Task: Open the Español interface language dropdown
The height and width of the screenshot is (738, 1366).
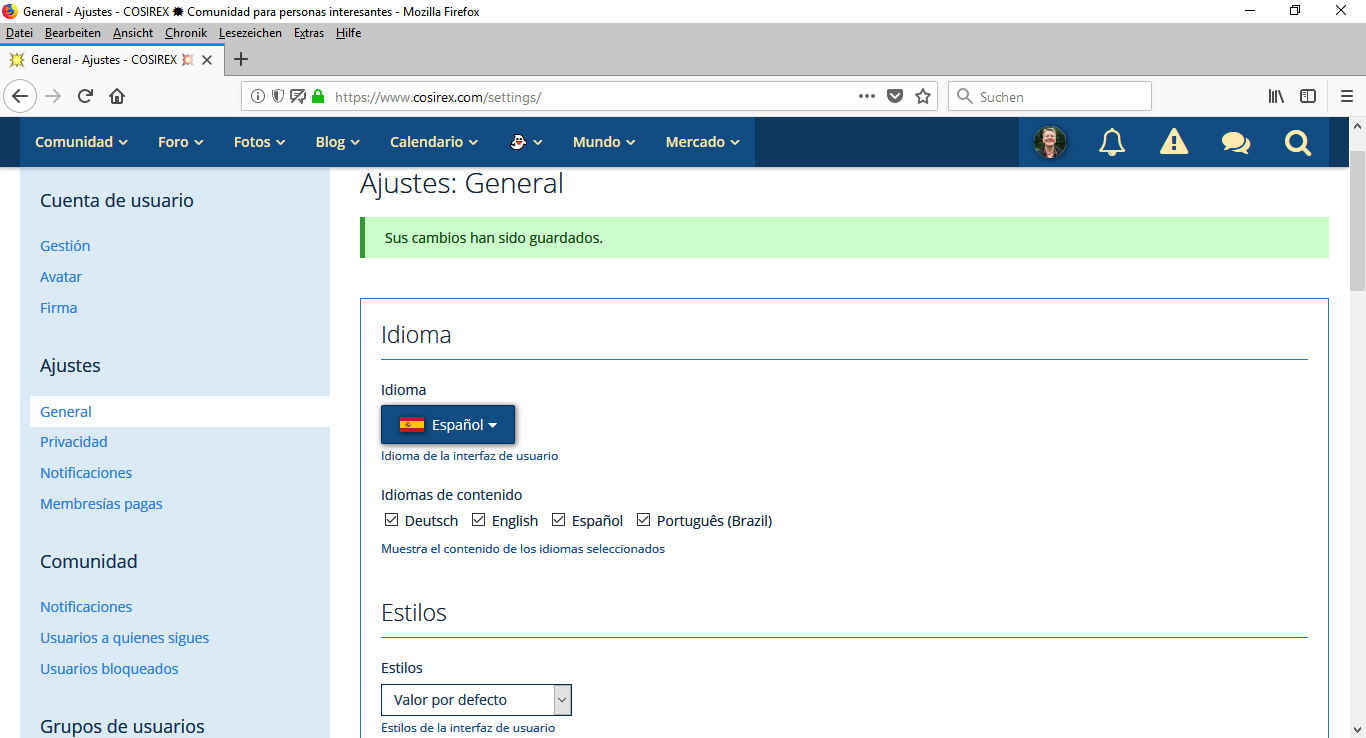Action: [x=448, y=425]
